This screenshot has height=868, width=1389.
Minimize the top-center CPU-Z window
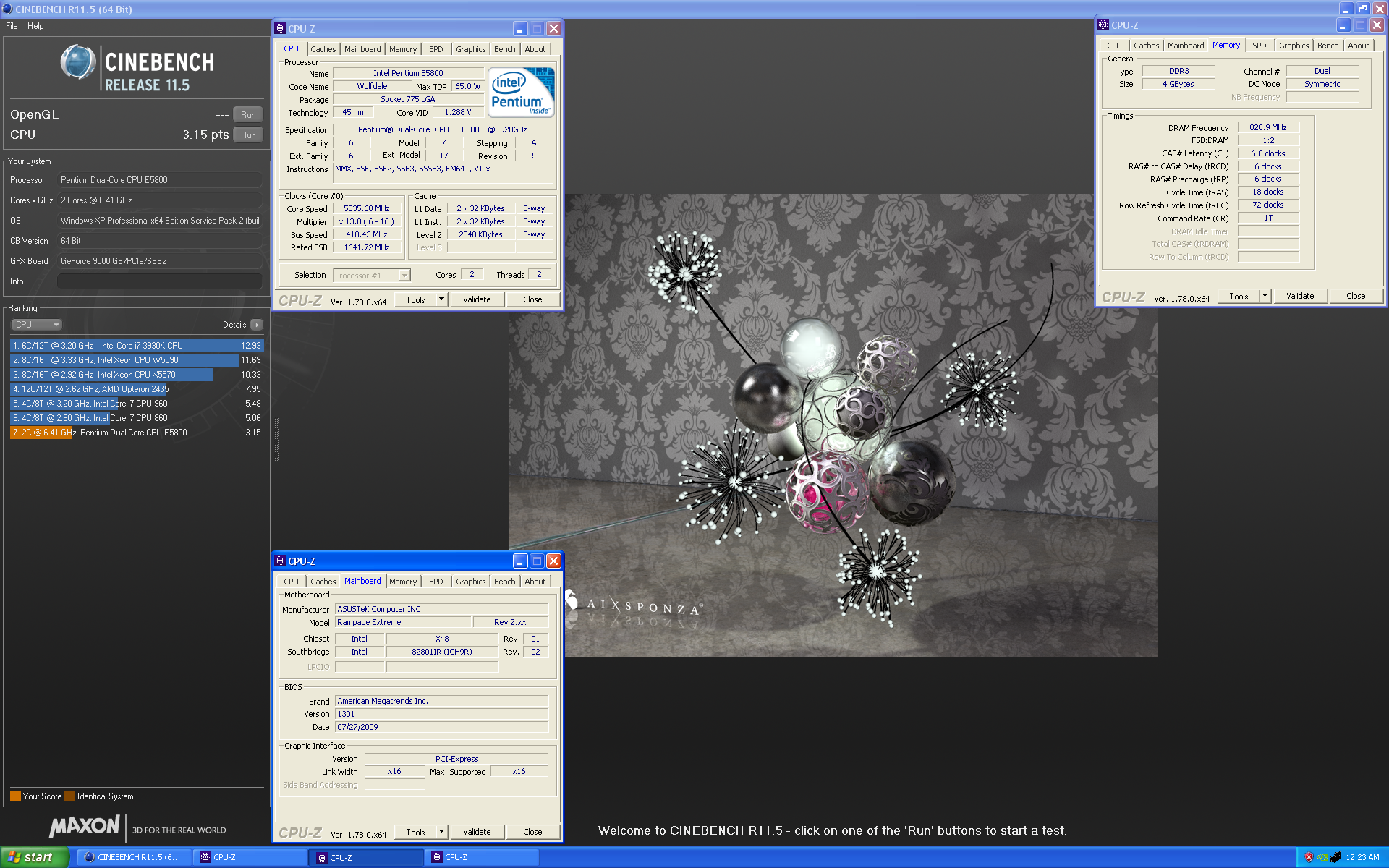(x=519, y=29)
